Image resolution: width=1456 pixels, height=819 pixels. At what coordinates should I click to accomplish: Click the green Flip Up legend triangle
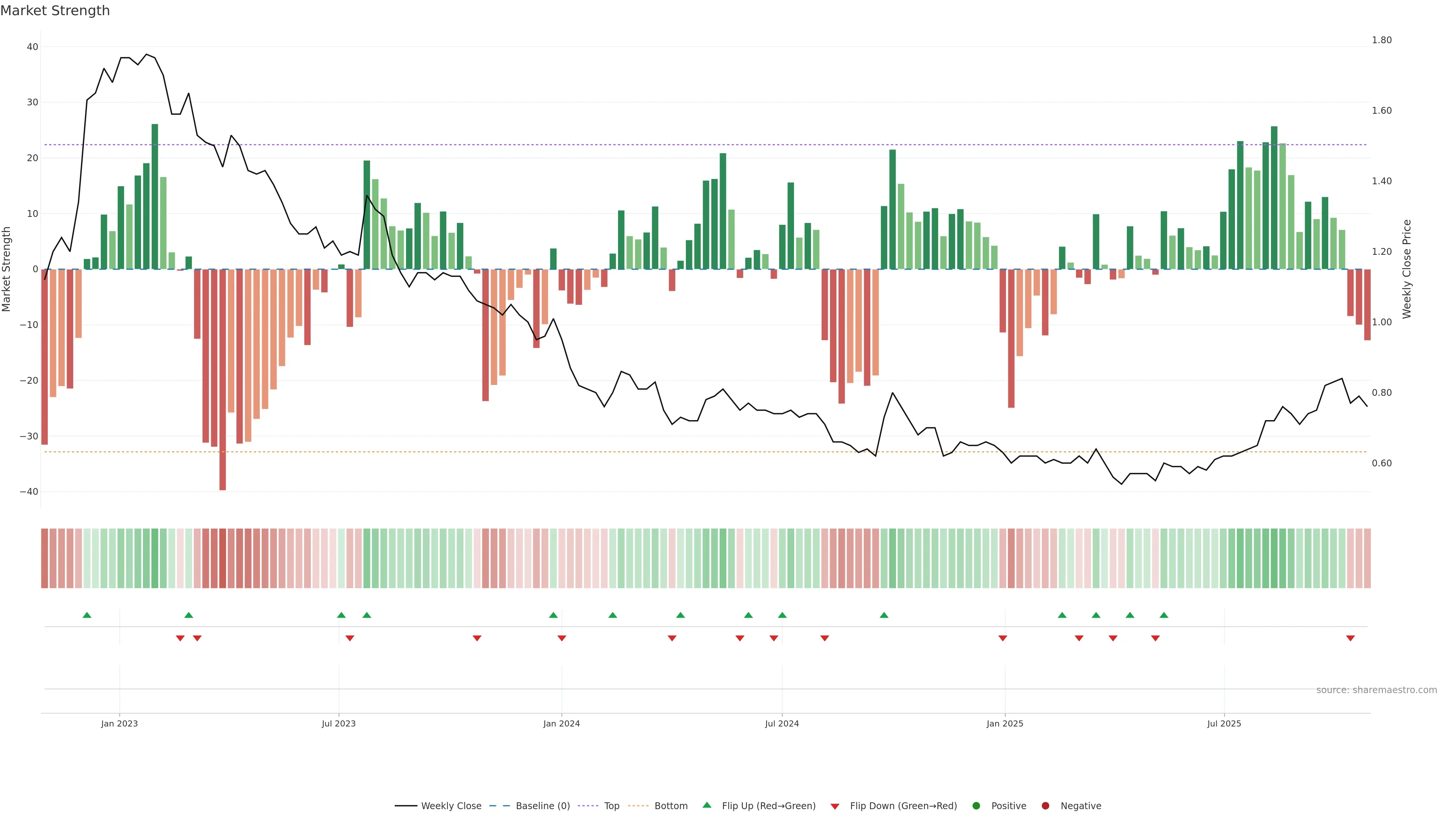coord(706,805)
